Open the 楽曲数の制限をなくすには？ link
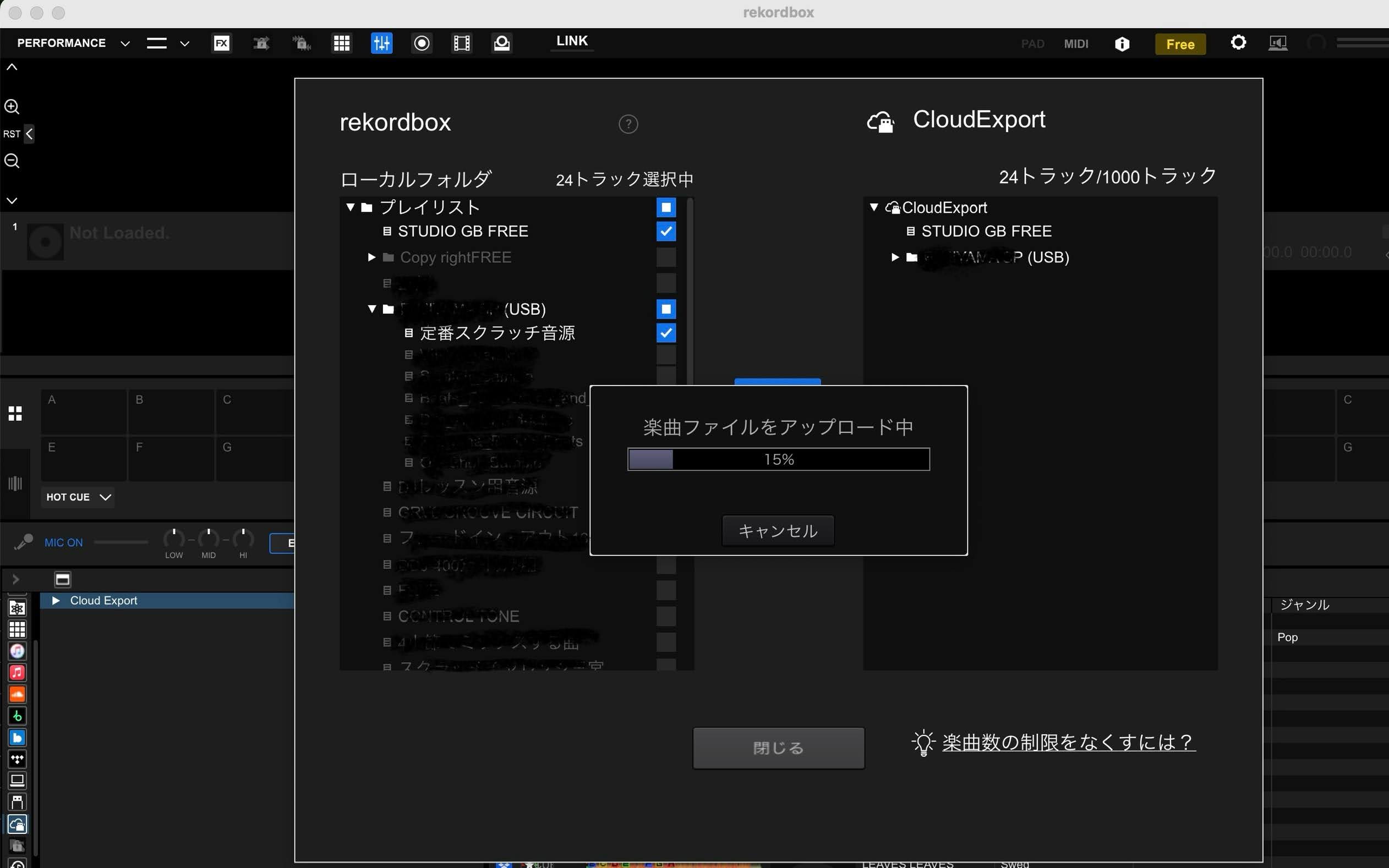Image resolution: width=1389 pixels, height=868 pixels. click(x=1069, y=742)
